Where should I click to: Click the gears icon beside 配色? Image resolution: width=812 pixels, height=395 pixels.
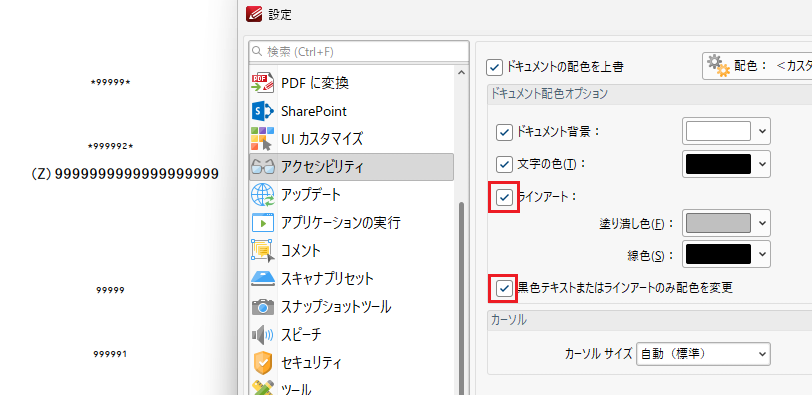click(718, 66)
